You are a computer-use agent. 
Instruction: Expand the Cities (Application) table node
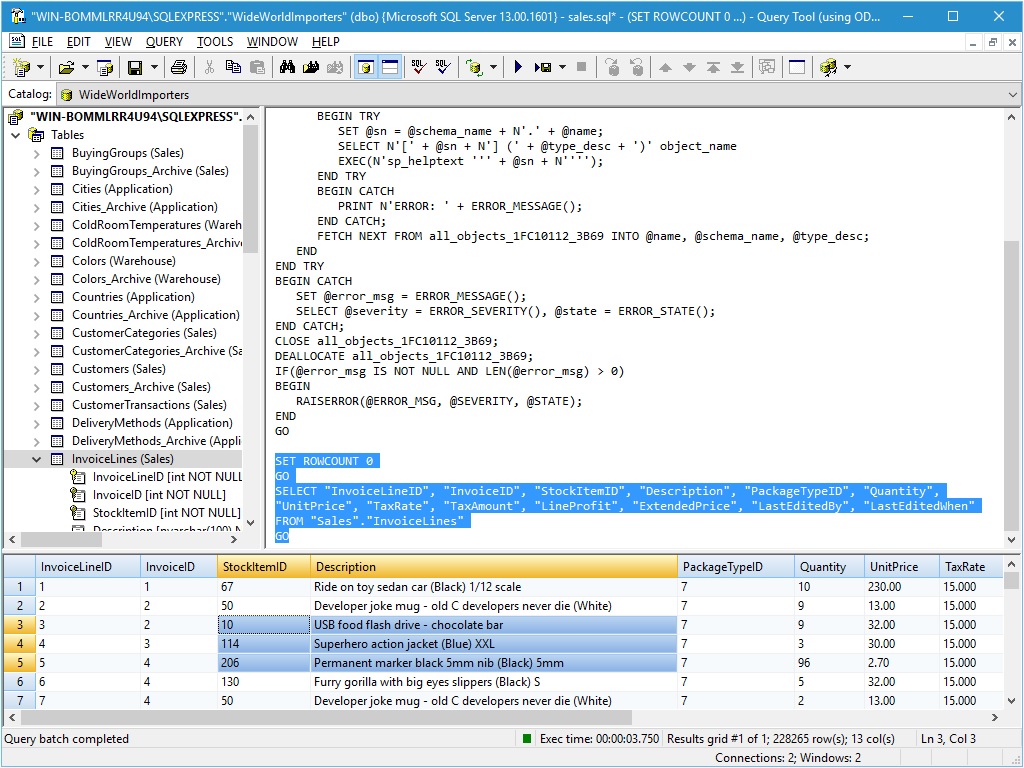click(x=36, y=189)
